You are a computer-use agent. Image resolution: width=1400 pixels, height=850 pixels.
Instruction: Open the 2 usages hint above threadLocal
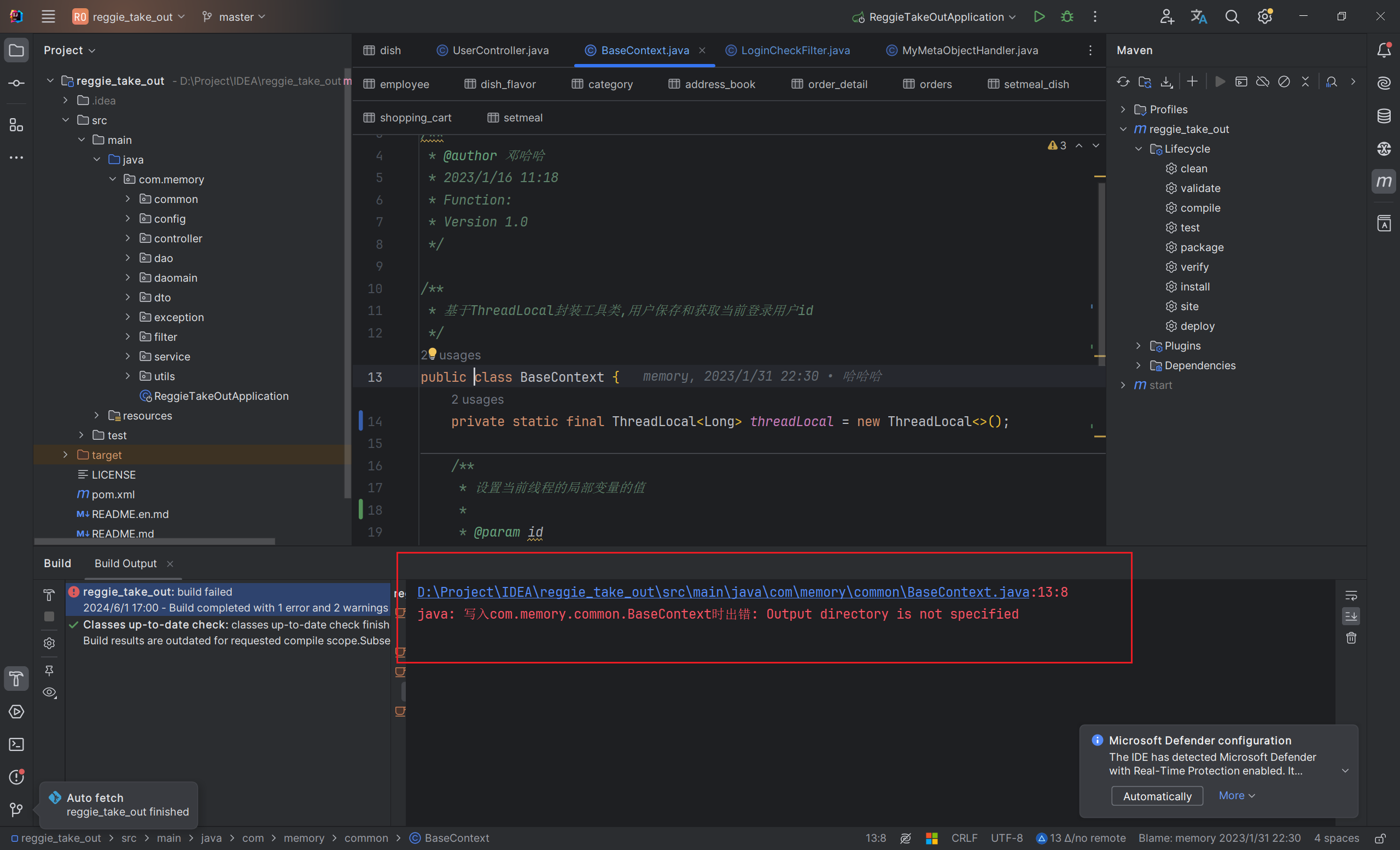click(x=477, y=399)
